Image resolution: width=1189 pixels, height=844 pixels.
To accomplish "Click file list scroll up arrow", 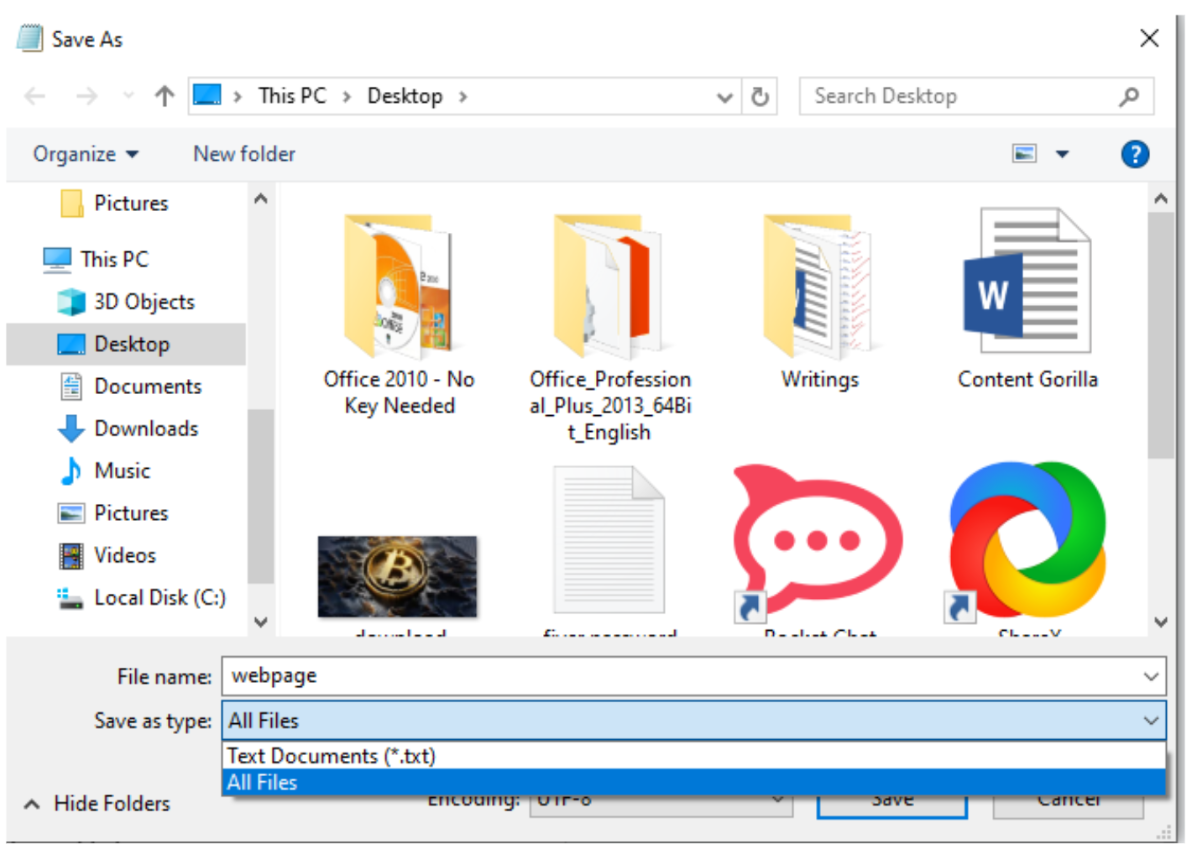I will click(x=1160, y=199).
